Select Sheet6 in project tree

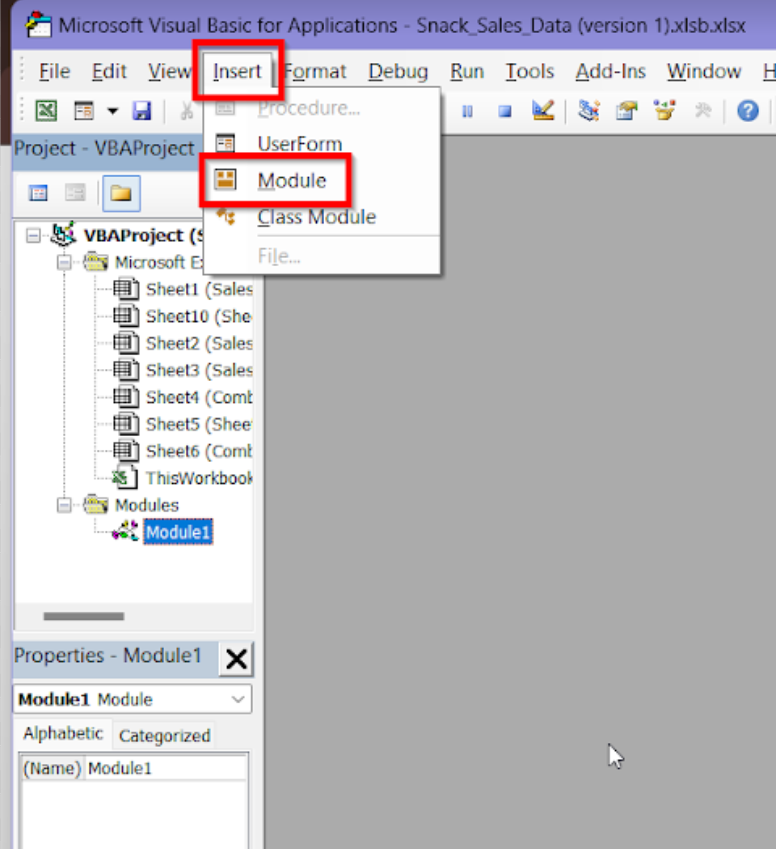point(199,452)
